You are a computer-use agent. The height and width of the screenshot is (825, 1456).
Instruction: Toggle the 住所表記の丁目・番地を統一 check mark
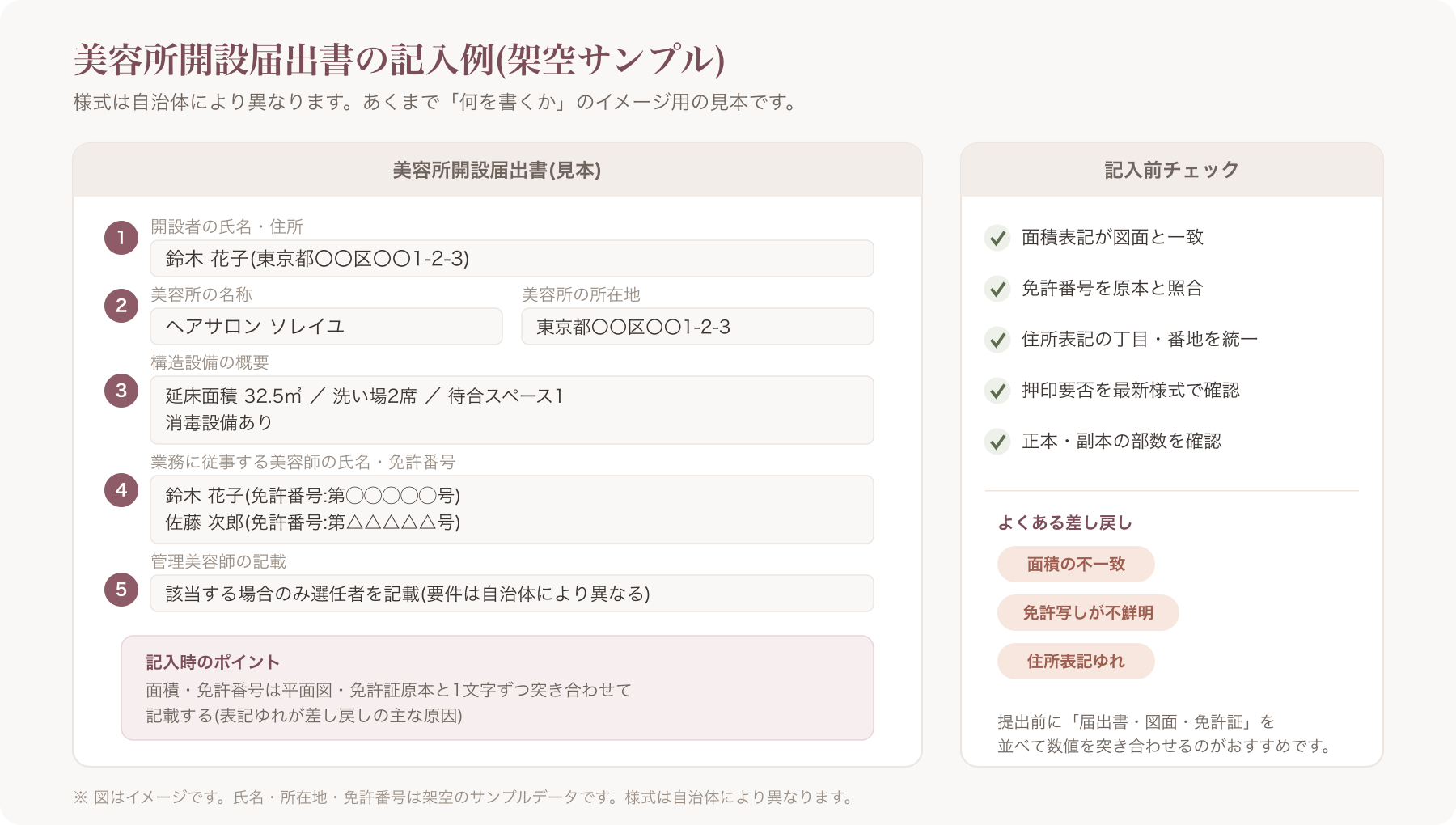click(997, 340)
